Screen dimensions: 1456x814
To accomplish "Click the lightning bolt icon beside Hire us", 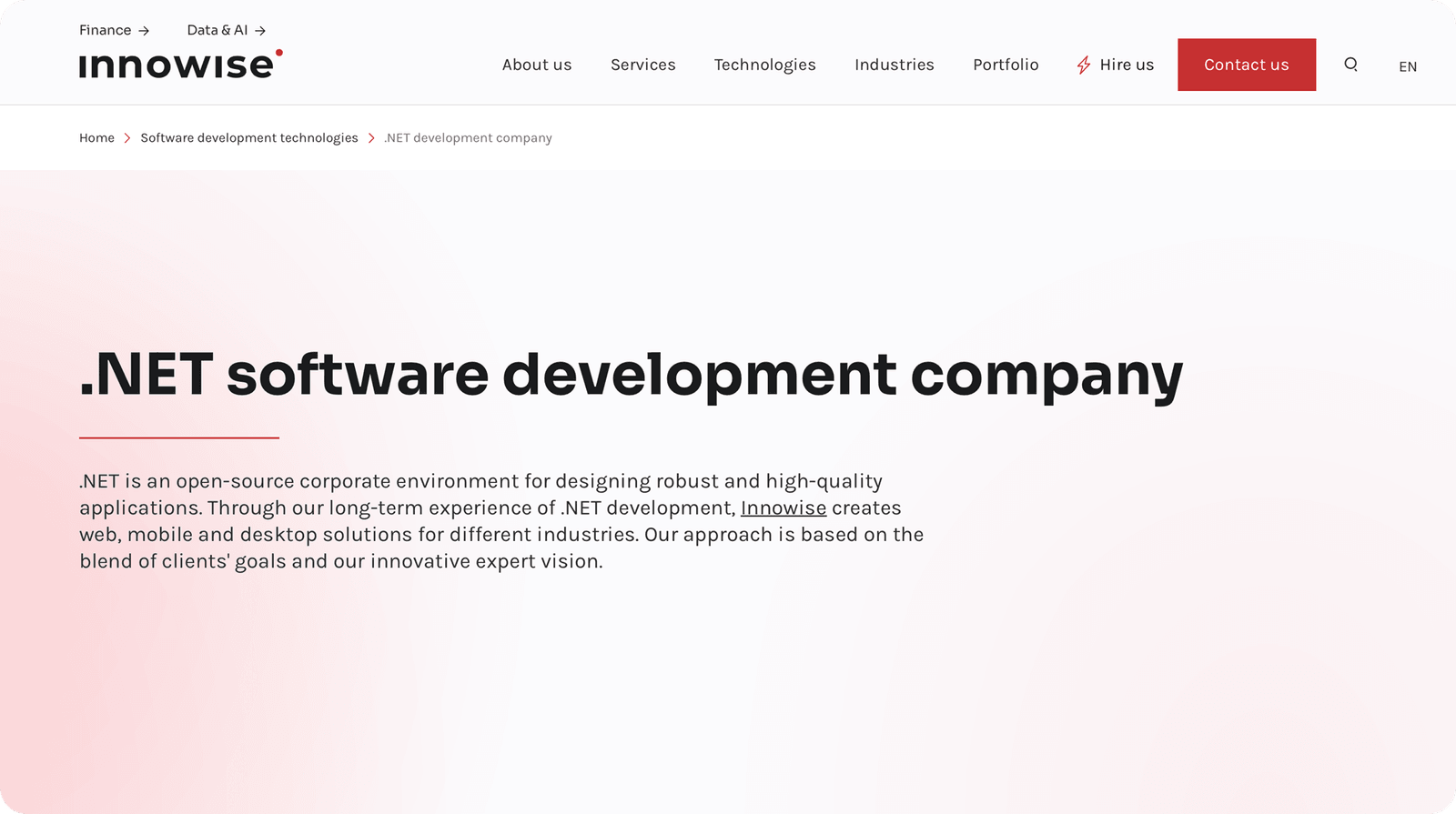I will [1083, 65].
